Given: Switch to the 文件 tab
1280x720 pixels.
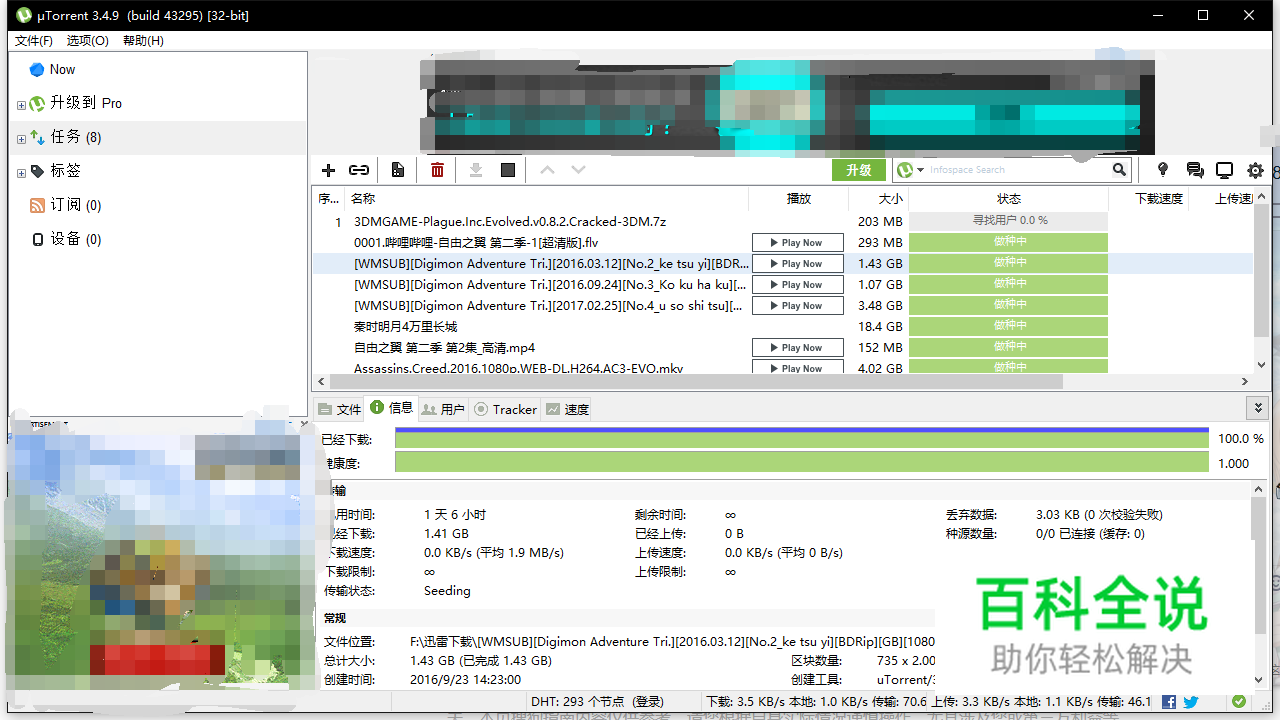Looking at the screenshot, I should pos(339,409).
